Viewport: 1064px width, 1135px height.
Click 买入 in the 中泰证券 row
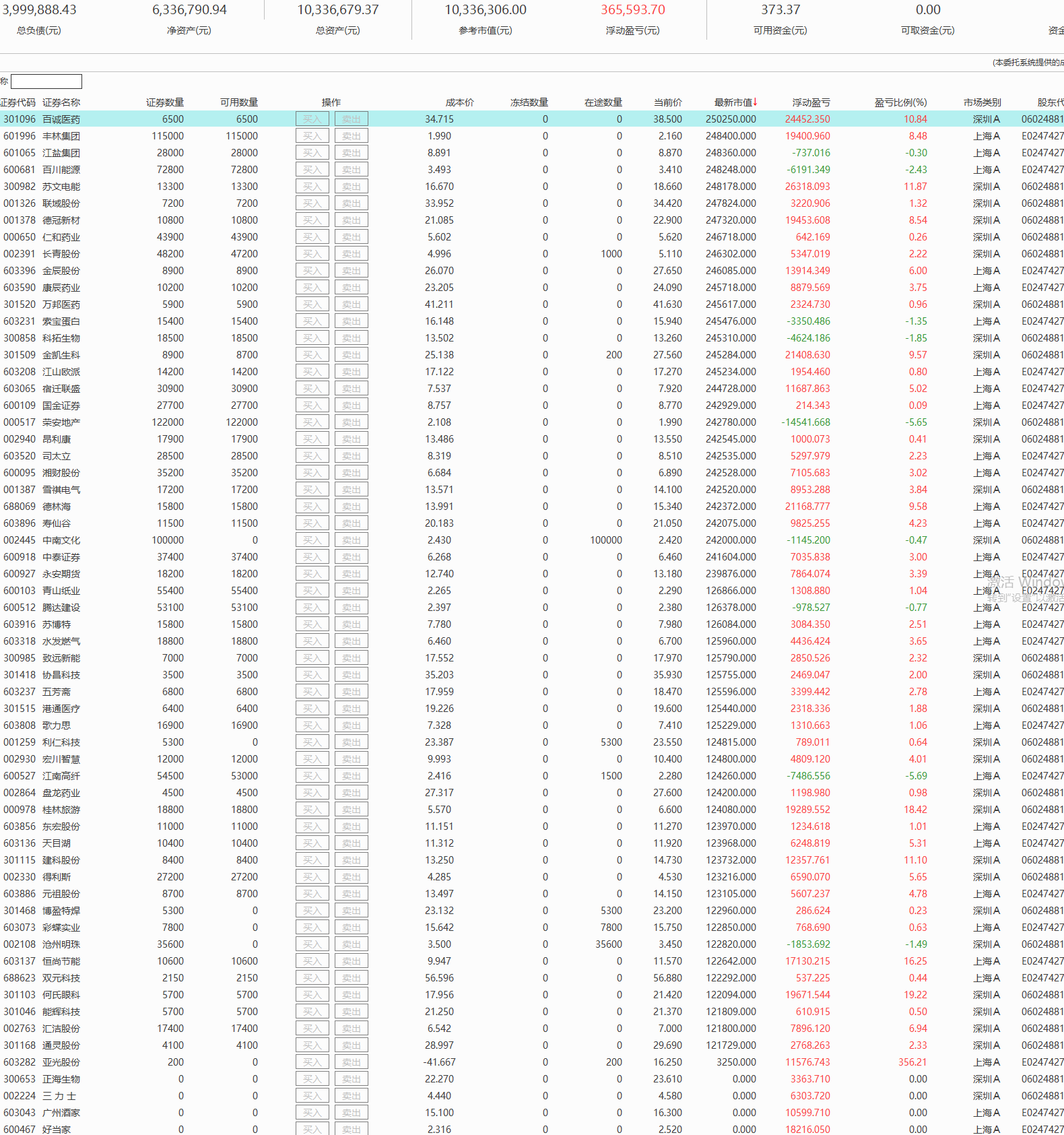pos(312,557)
